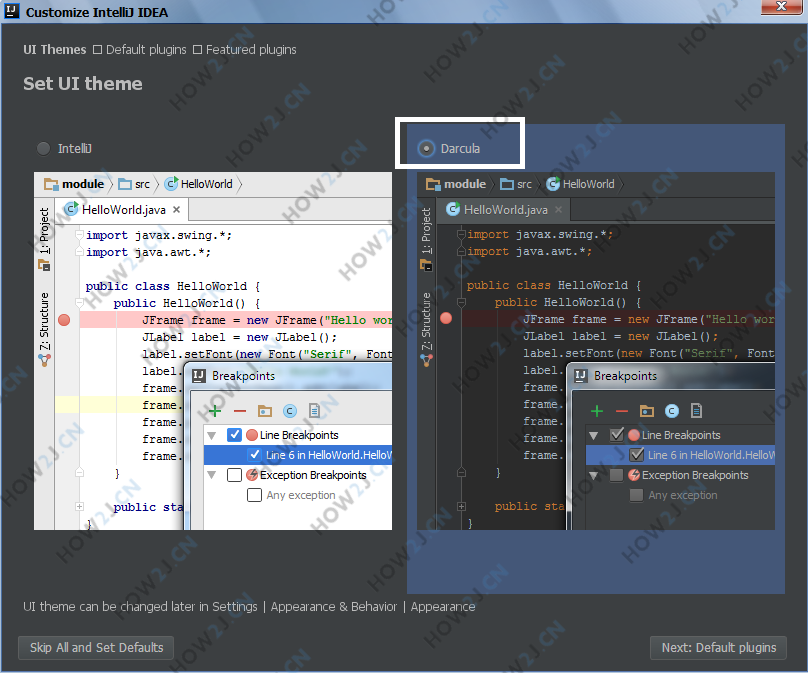This screenshot has height=673, width=808.
Task: Collapse Line Breakpoints tree node in Darcula preview
Action: pos(594,435)
